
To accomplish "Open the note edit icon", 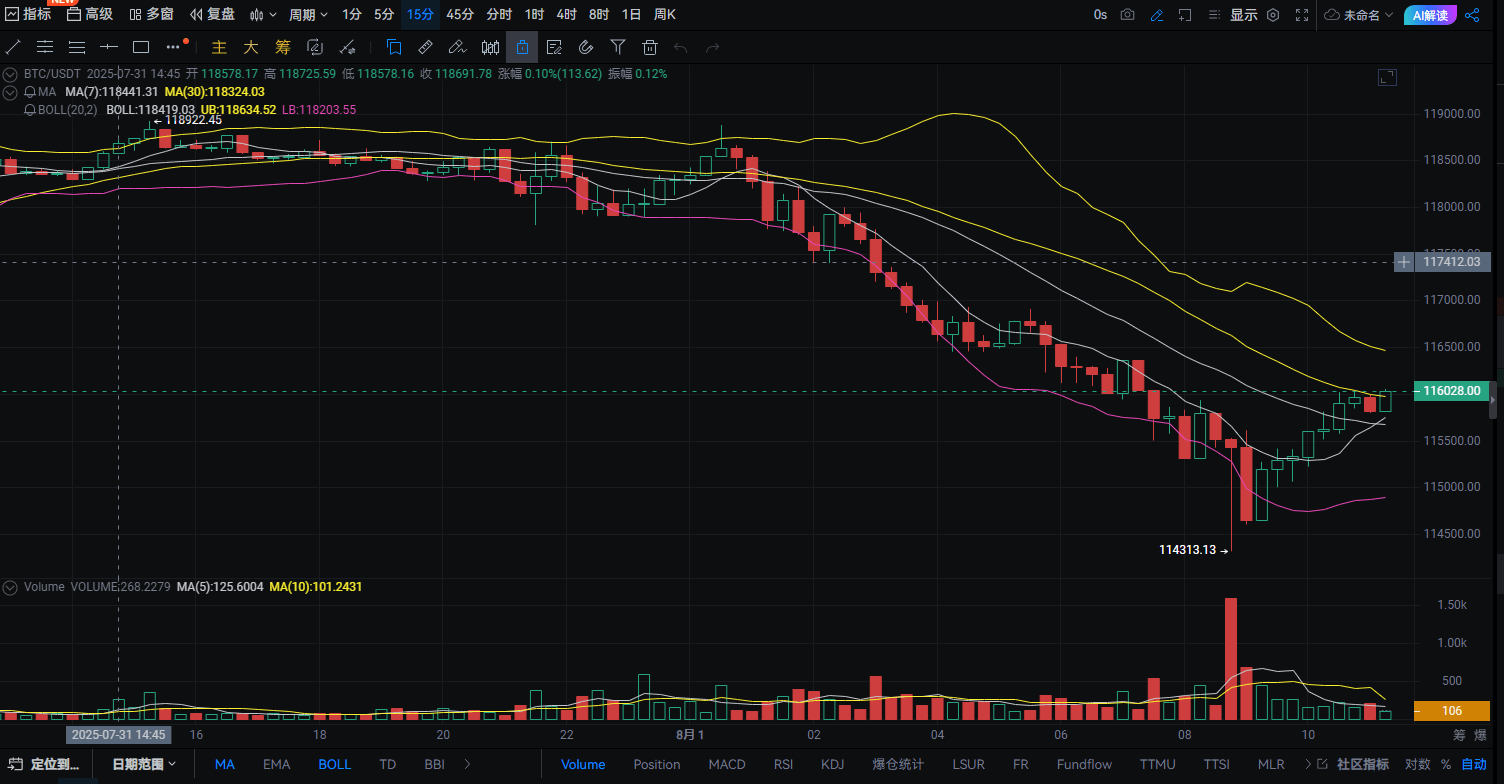I will [x=554, y=47].
